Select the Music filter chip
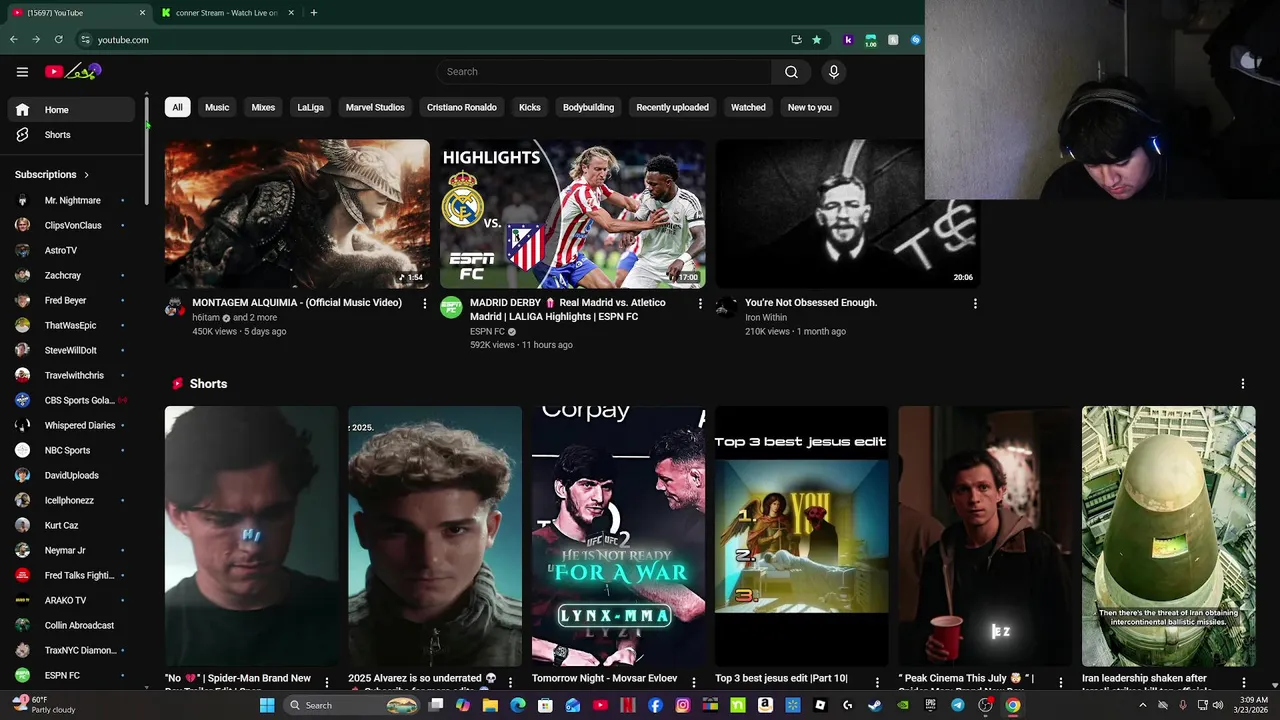 (217, 107)
